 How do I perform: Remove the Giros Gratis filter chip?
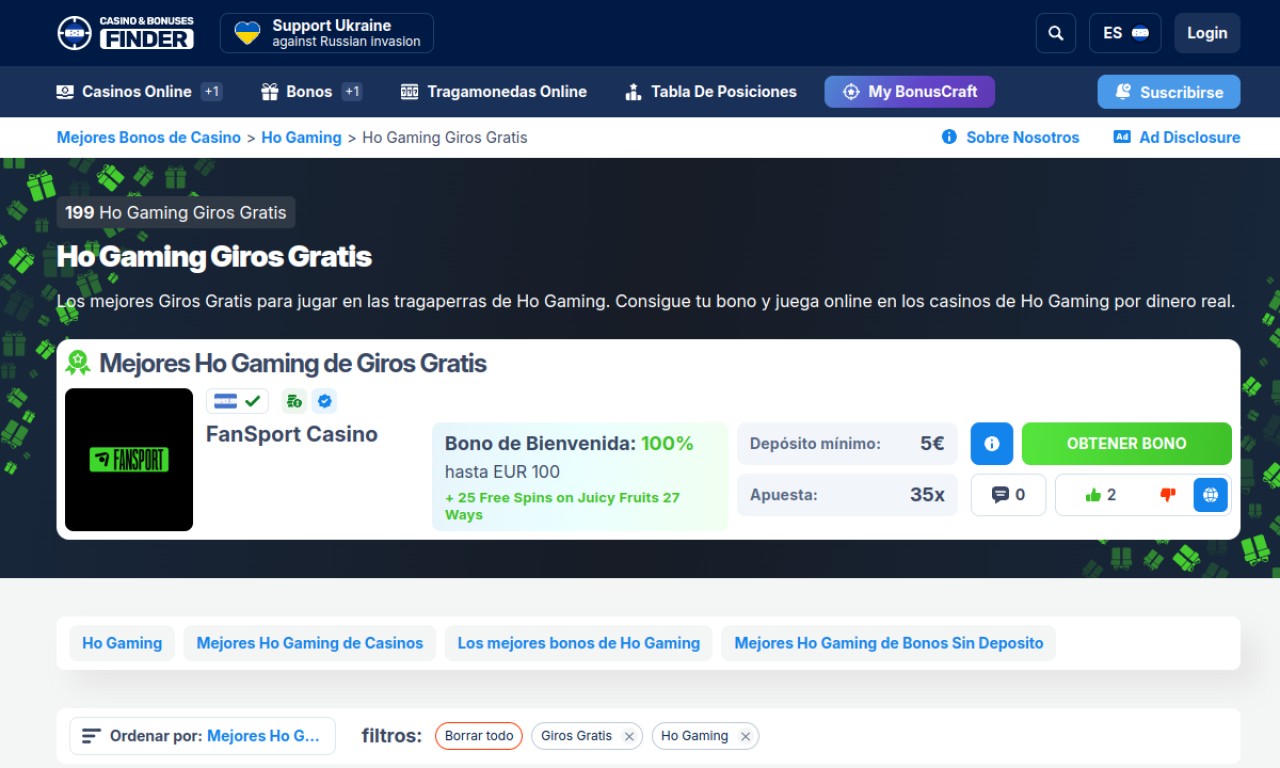click(629, 737)
